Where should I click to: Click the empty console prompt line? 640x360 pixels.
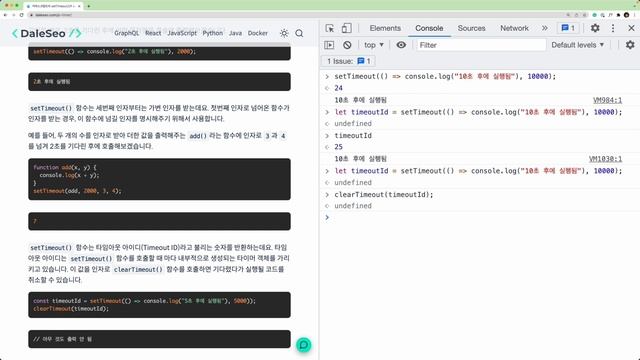pos(480,218)
